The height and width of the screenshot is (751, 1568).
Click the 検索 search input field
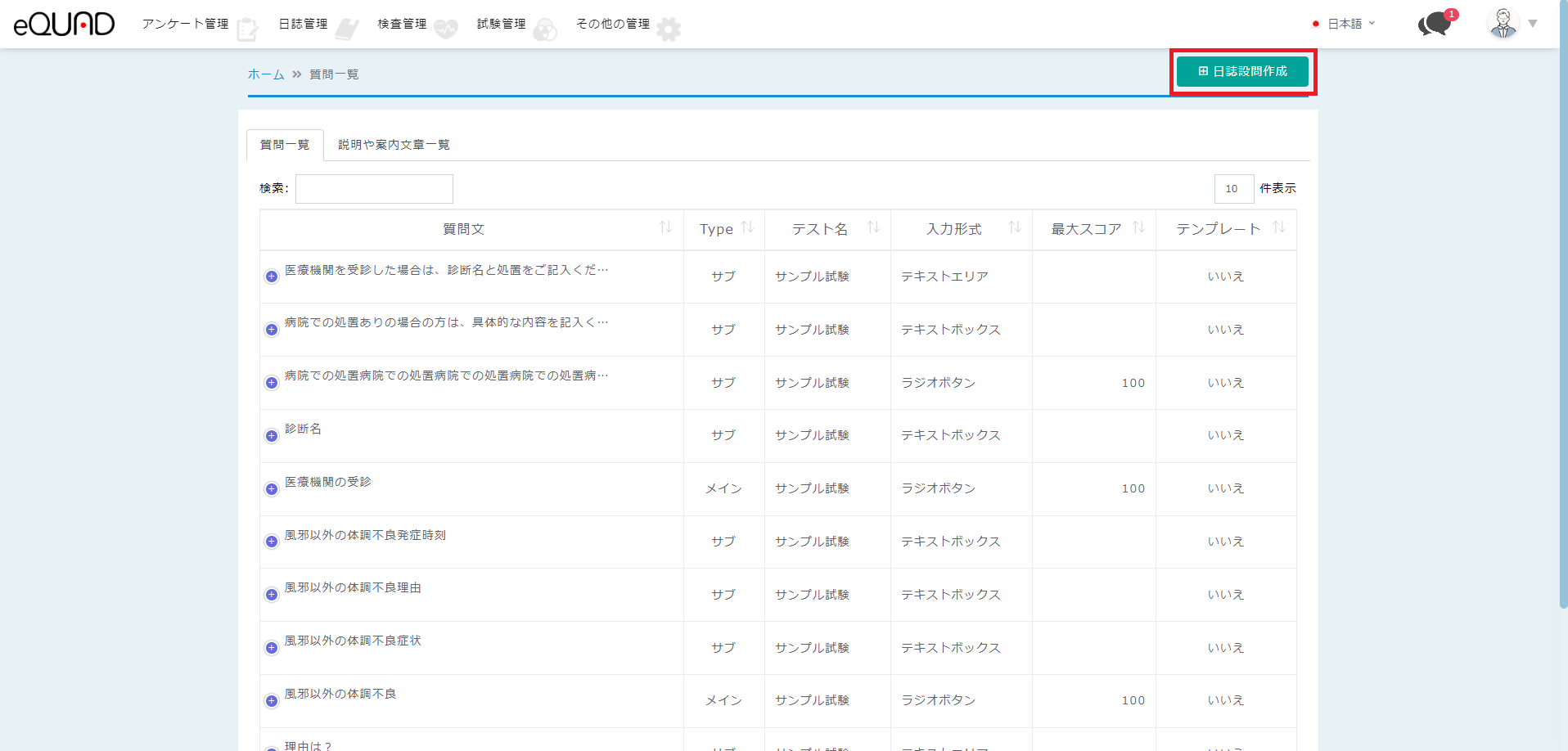[x=374, y=189]
